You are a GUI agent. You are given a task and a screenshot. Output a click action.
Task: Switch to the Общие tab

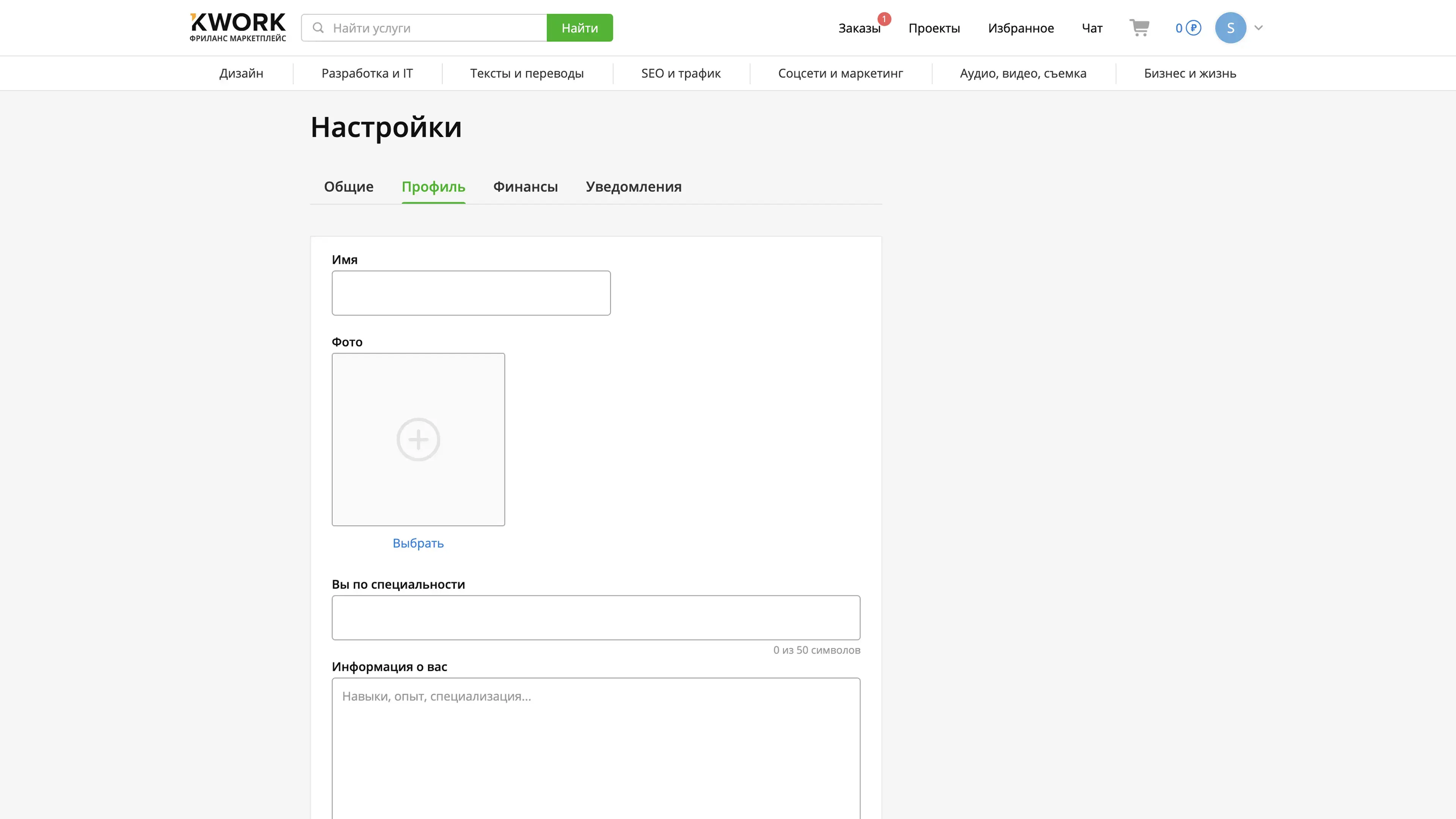pos(348,187)
